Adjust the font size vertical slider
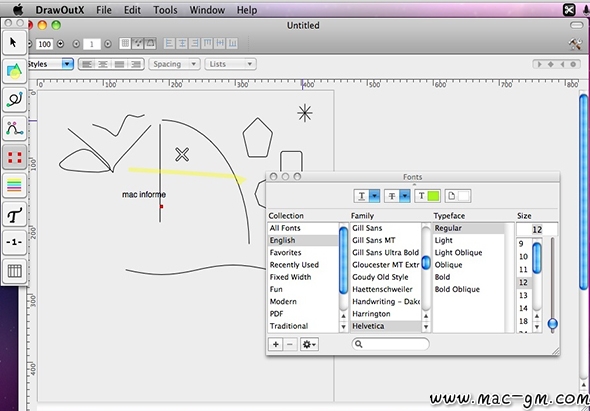Screen dimensions: 590x411 tap(552, 323)
